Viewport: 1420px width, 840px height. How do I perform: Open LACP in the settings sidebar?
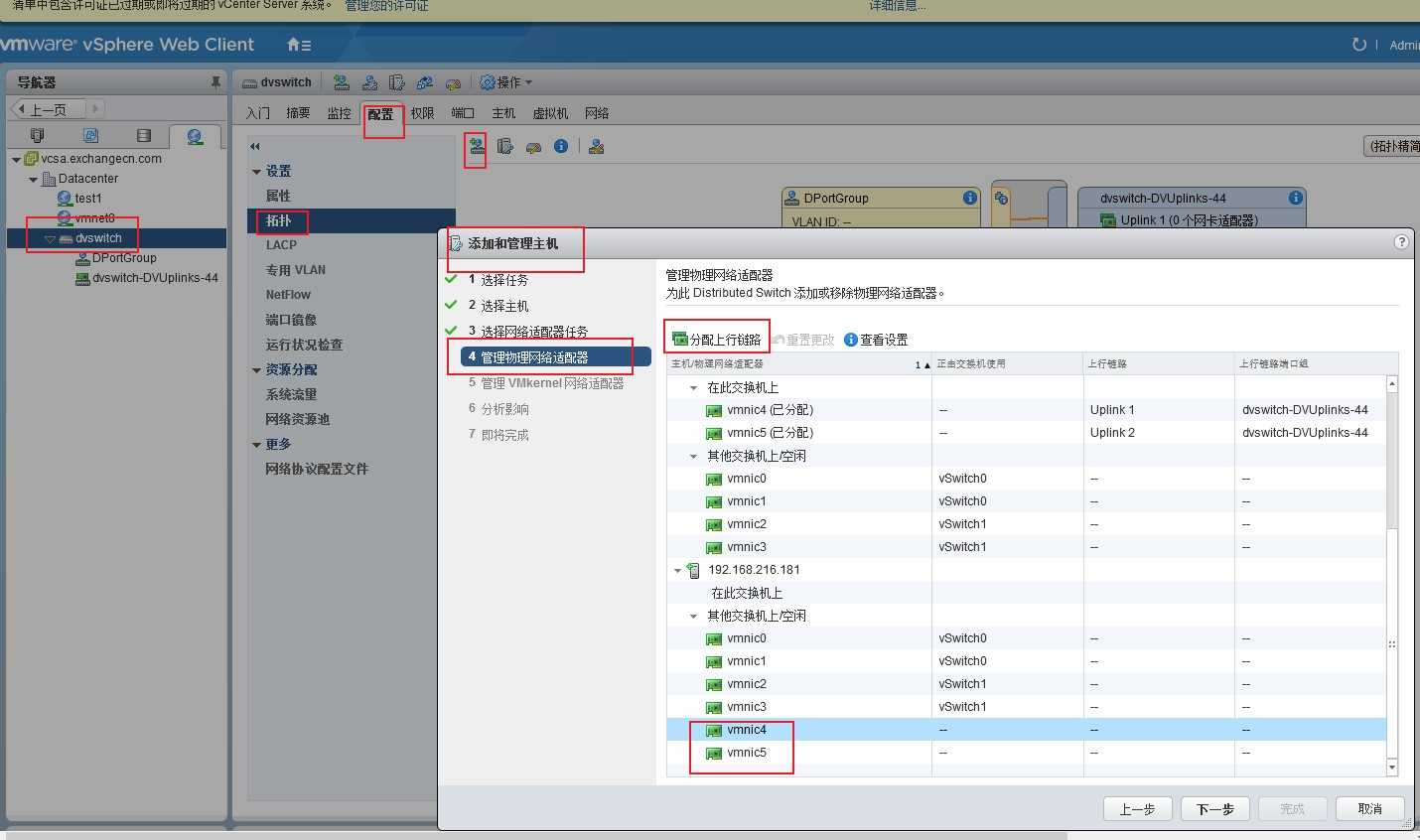pyautogui.click(x=281, y=244)
